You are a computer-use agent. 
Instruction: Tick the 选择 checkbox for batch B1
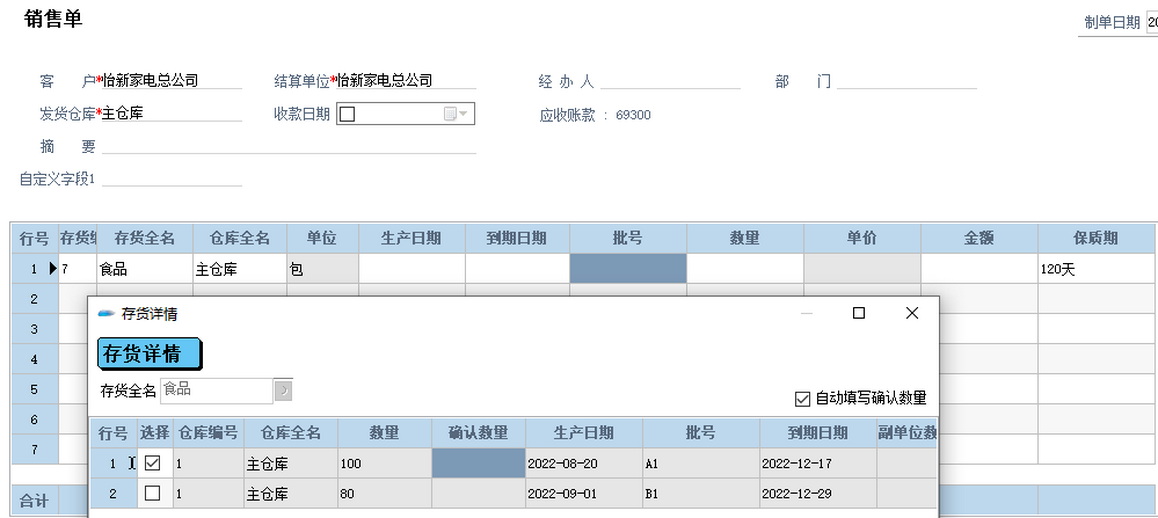[x=152, y=493]
